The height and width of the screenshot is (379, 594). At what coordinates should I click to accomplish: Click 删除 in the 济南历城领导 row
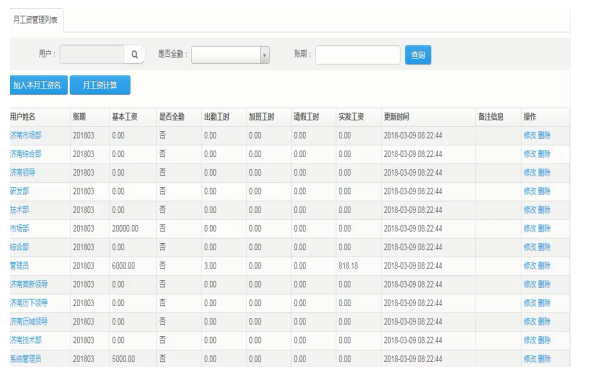[544, 321]
